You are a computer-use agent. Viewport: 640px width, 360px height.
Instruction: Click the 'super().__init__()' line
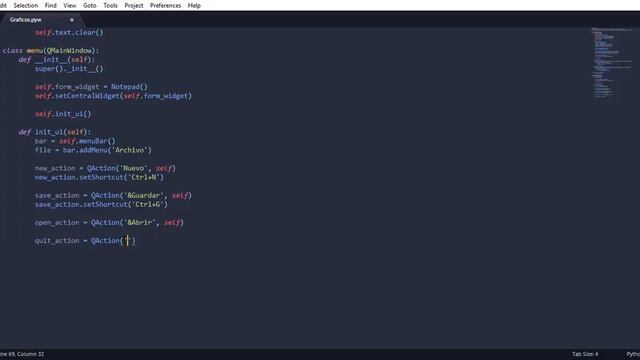pos(69,69)
